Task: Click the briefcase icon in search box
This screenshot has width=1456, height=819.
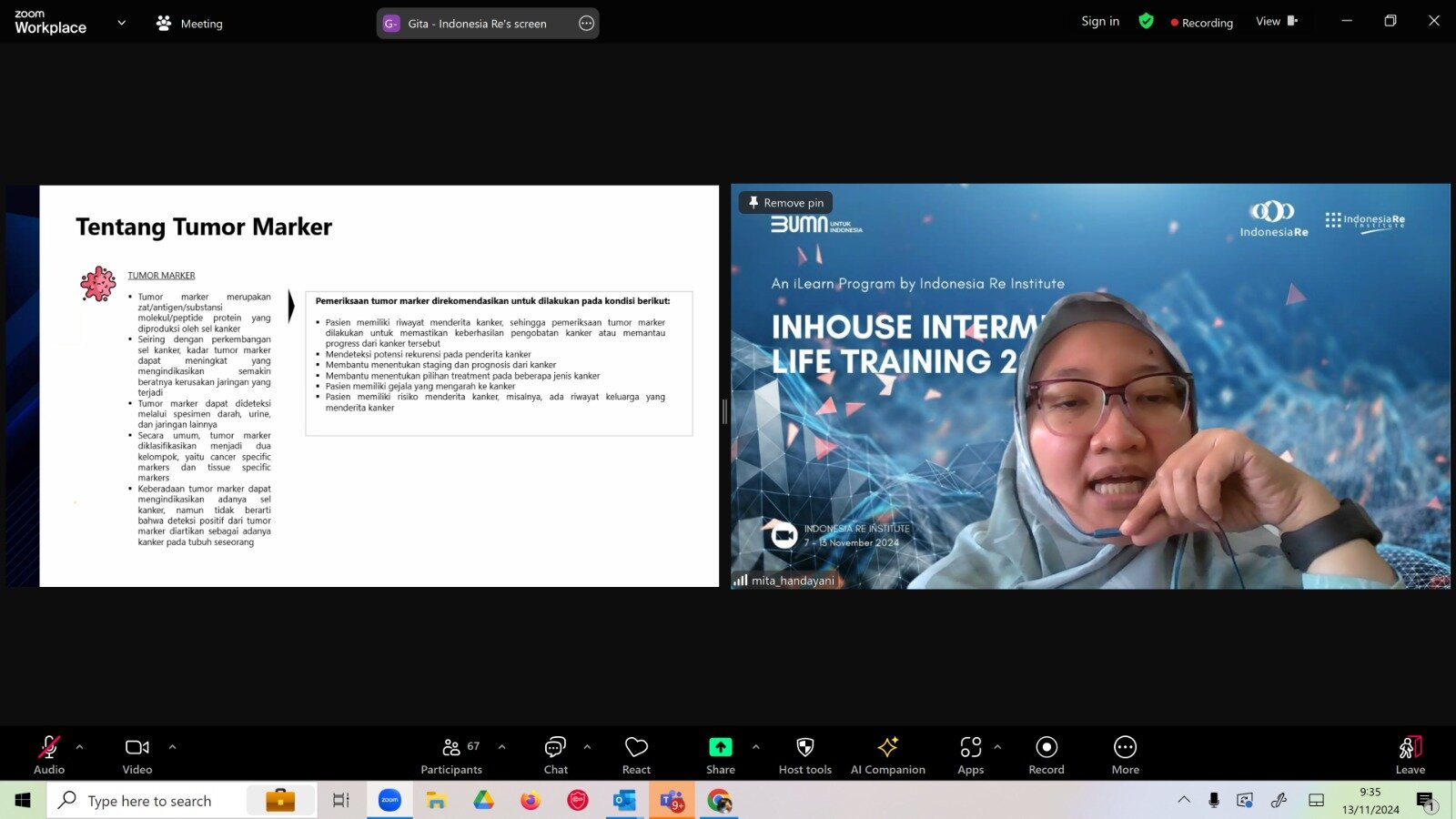Action: (280, 801)
